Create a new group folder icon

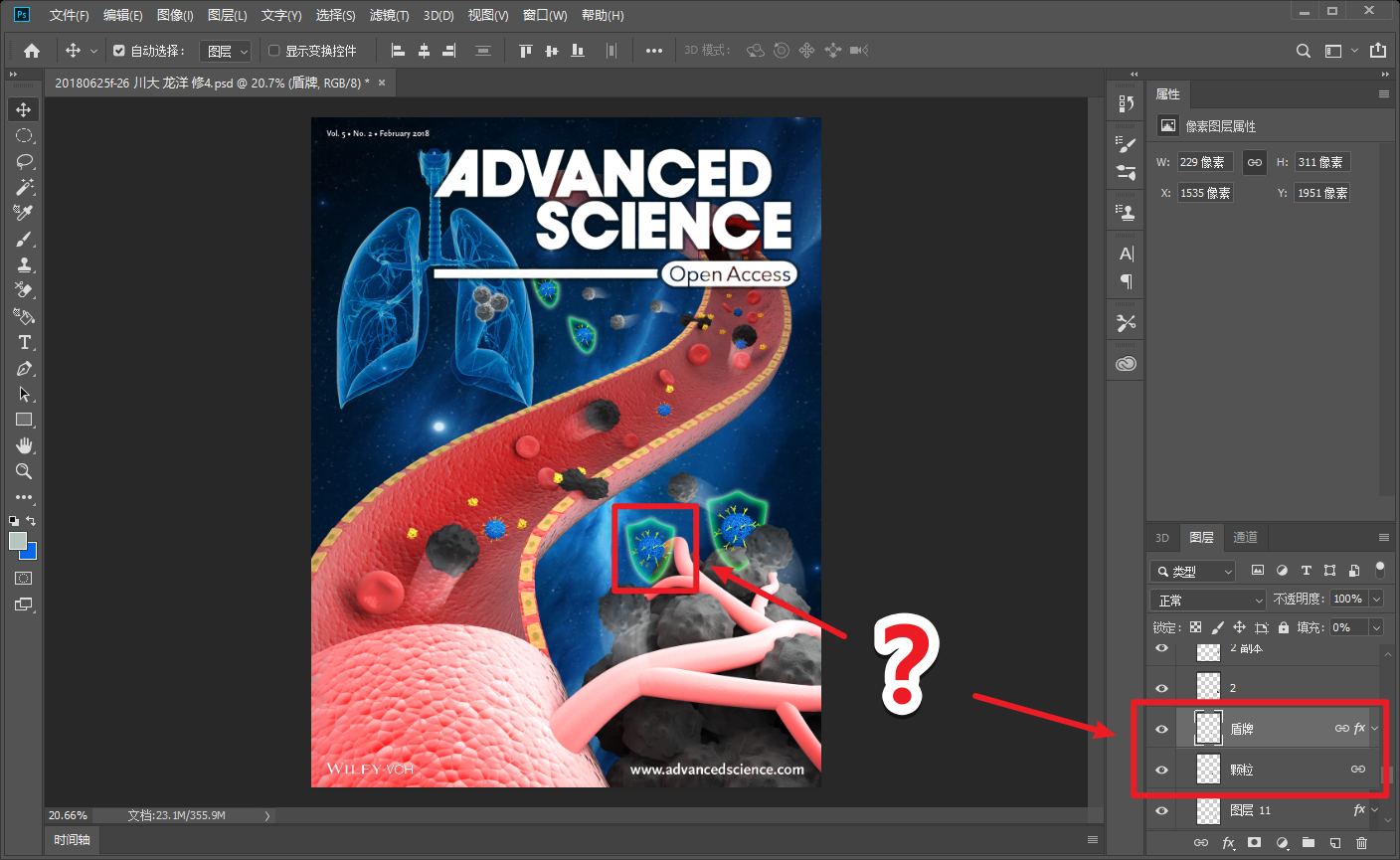pyautogui.click(x=1309, y=843)
